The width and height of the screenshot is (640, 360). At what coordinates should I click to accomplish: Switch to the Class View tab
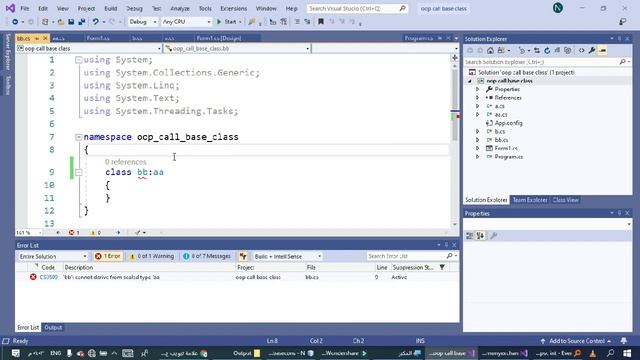(x=565, y=200)
